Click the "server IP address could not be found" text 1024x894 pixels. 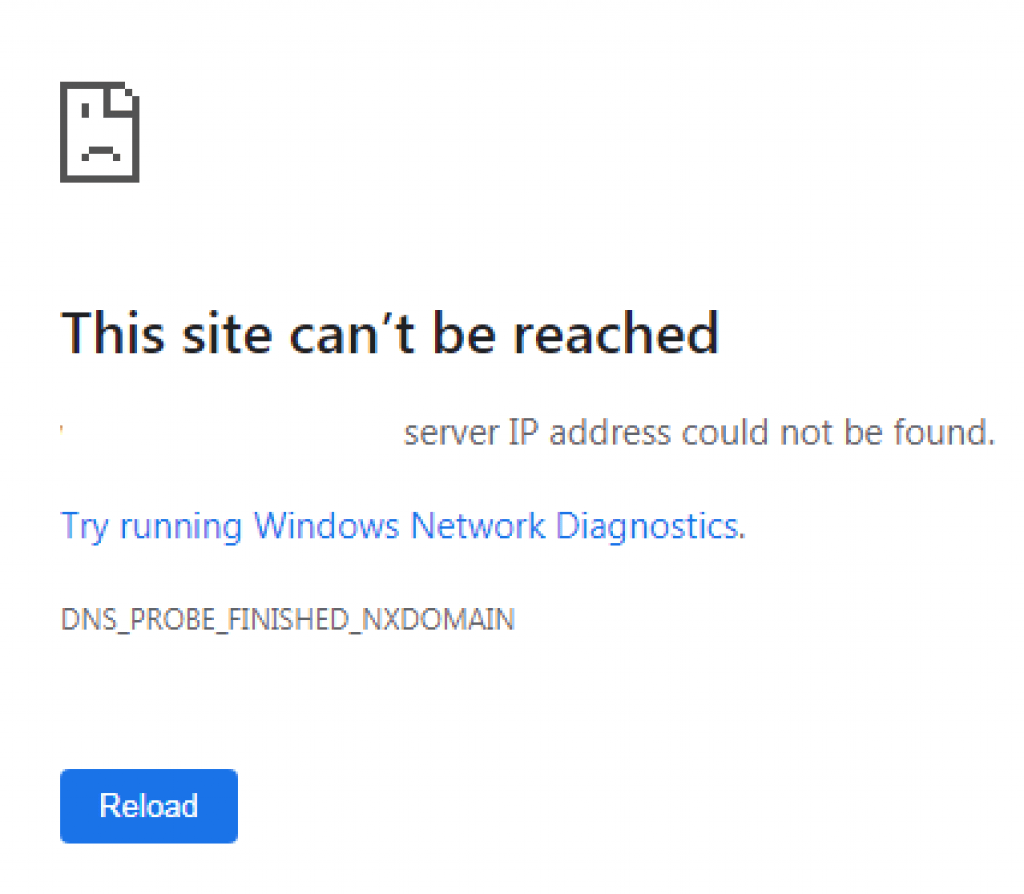[x=699, y=434]
